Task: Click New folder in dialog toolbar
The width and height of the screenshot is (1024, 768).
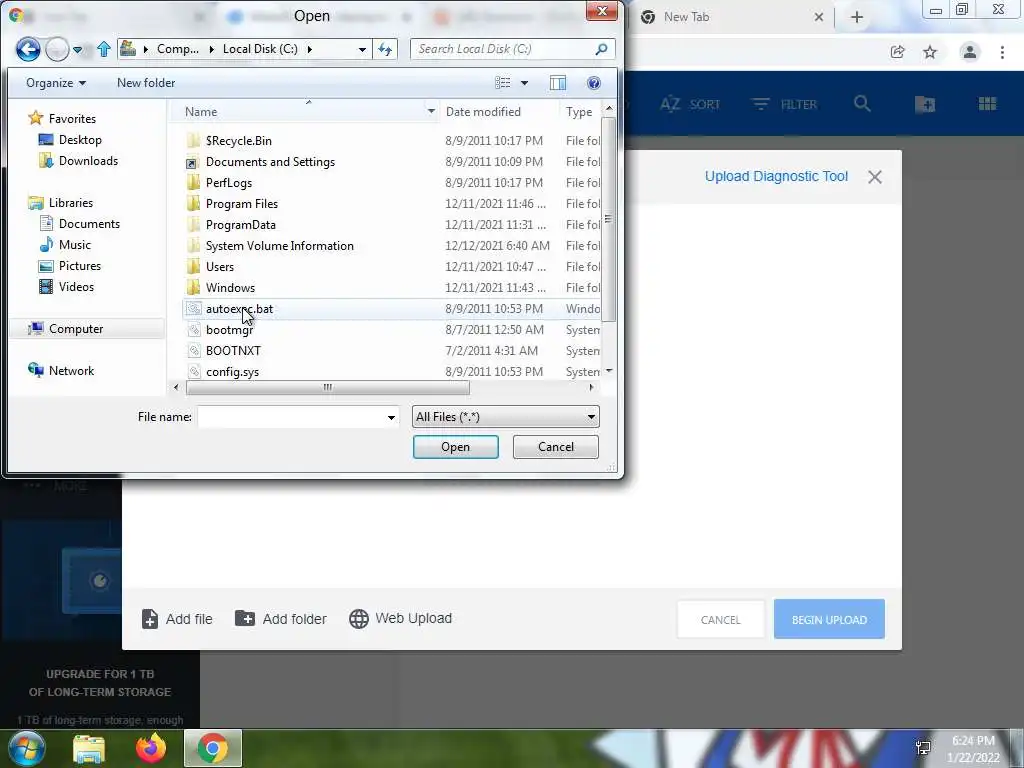Action: [x=146, y=83]
